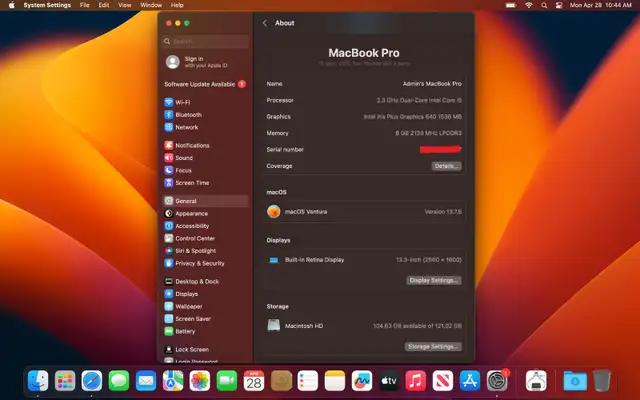The height and width of the screenshot is (400, 640).
Task: Click the name value Admin's MacBook Pro
Action: tap(432, 84)
